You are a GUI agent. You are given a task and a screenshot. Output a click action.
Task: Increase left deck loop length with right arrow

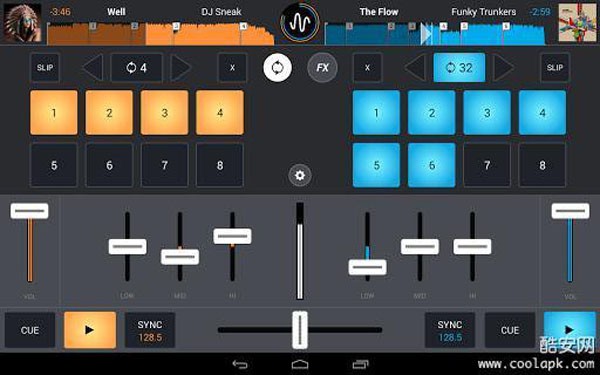pyautogui.click(x=181, y=68)
